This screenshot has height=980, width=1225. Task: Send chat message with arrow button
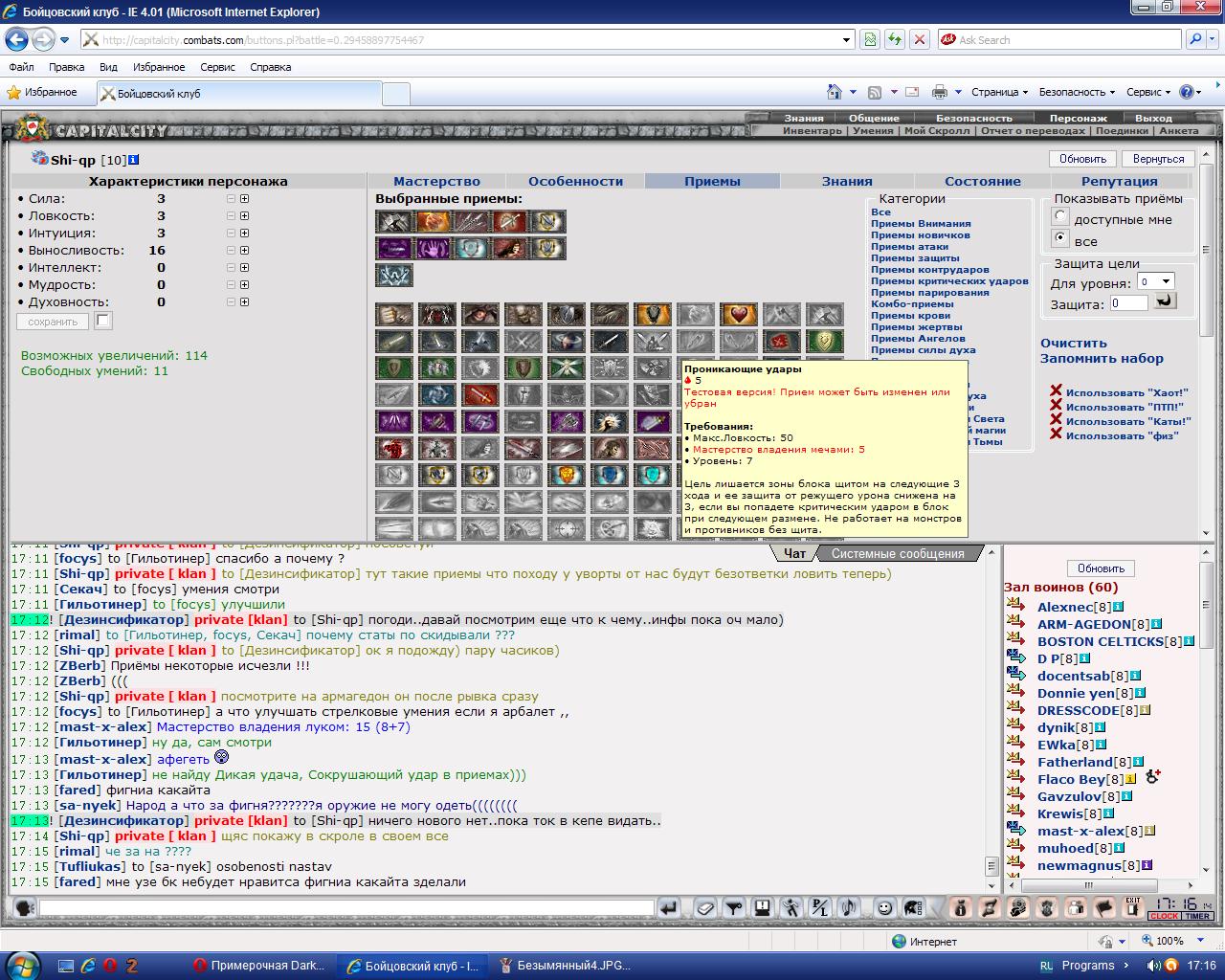[669, 907]
